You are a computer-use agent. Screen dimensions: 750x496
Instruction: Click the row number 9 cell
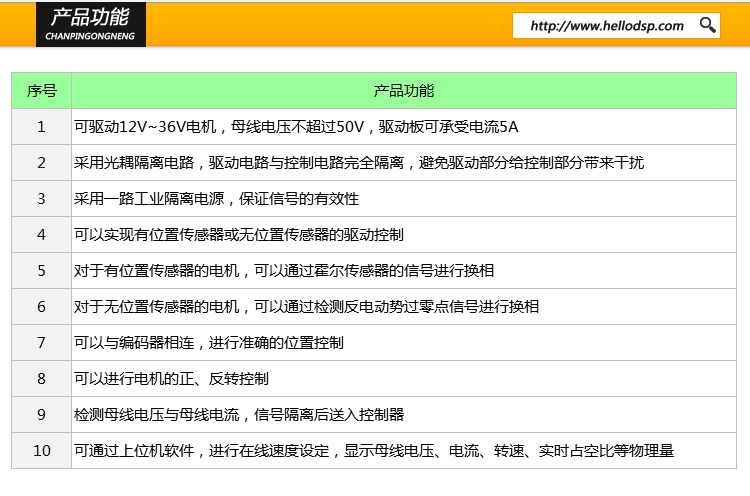coord(42,415)
